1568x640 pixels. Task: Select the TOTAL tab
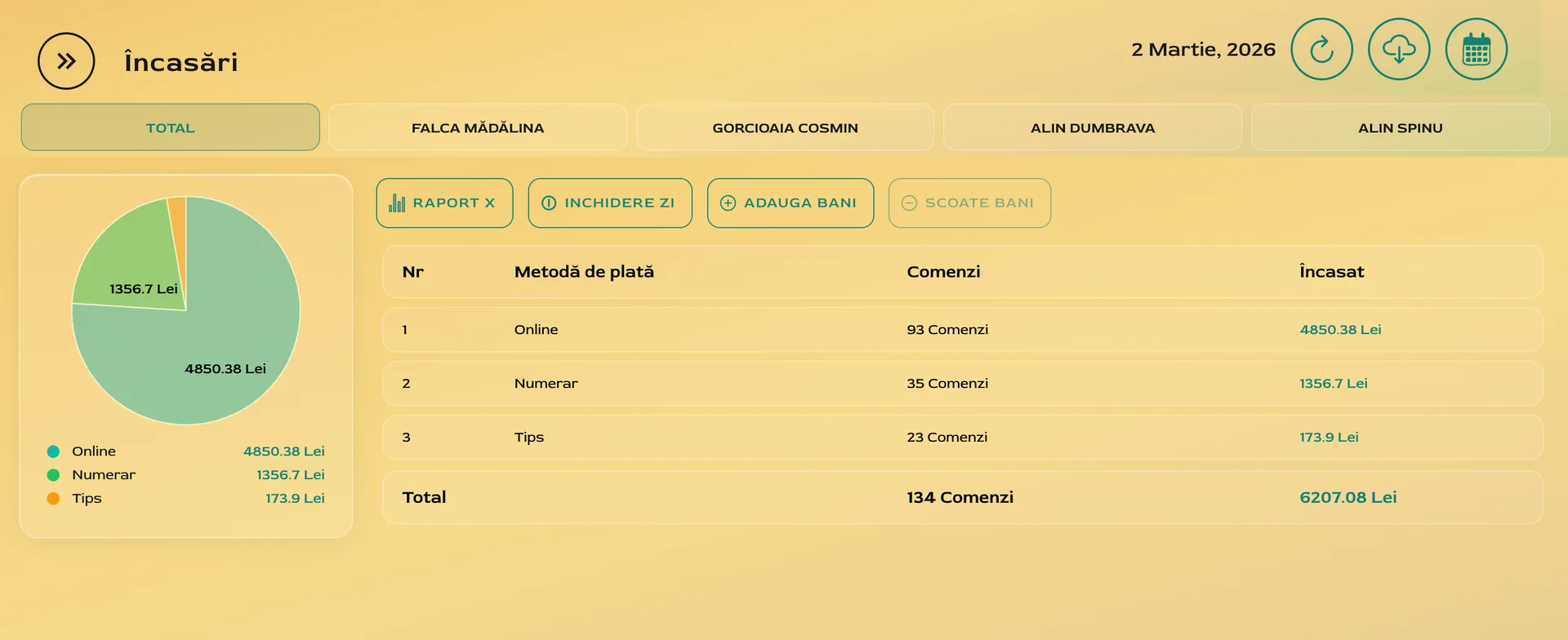coord(170,127)
